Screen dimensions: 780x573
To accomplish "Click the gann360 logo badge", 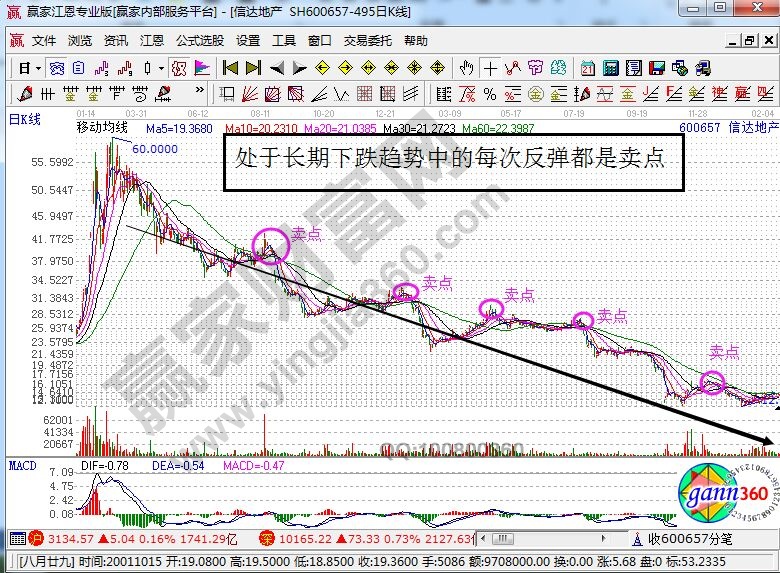I will (718, 495).
